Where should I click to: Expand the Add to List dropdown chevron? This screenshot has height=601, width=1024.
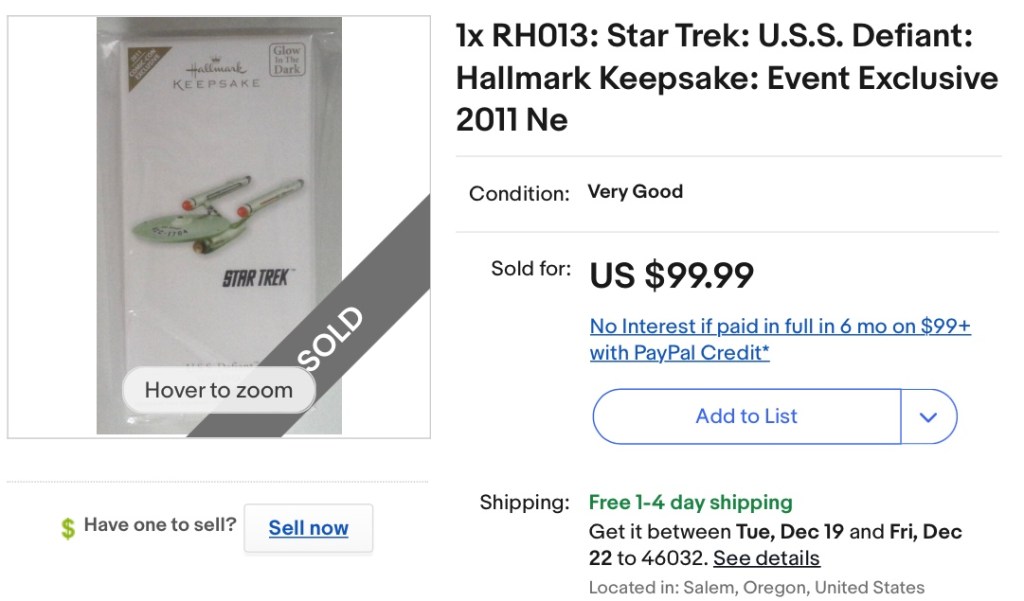coord(929,417)
